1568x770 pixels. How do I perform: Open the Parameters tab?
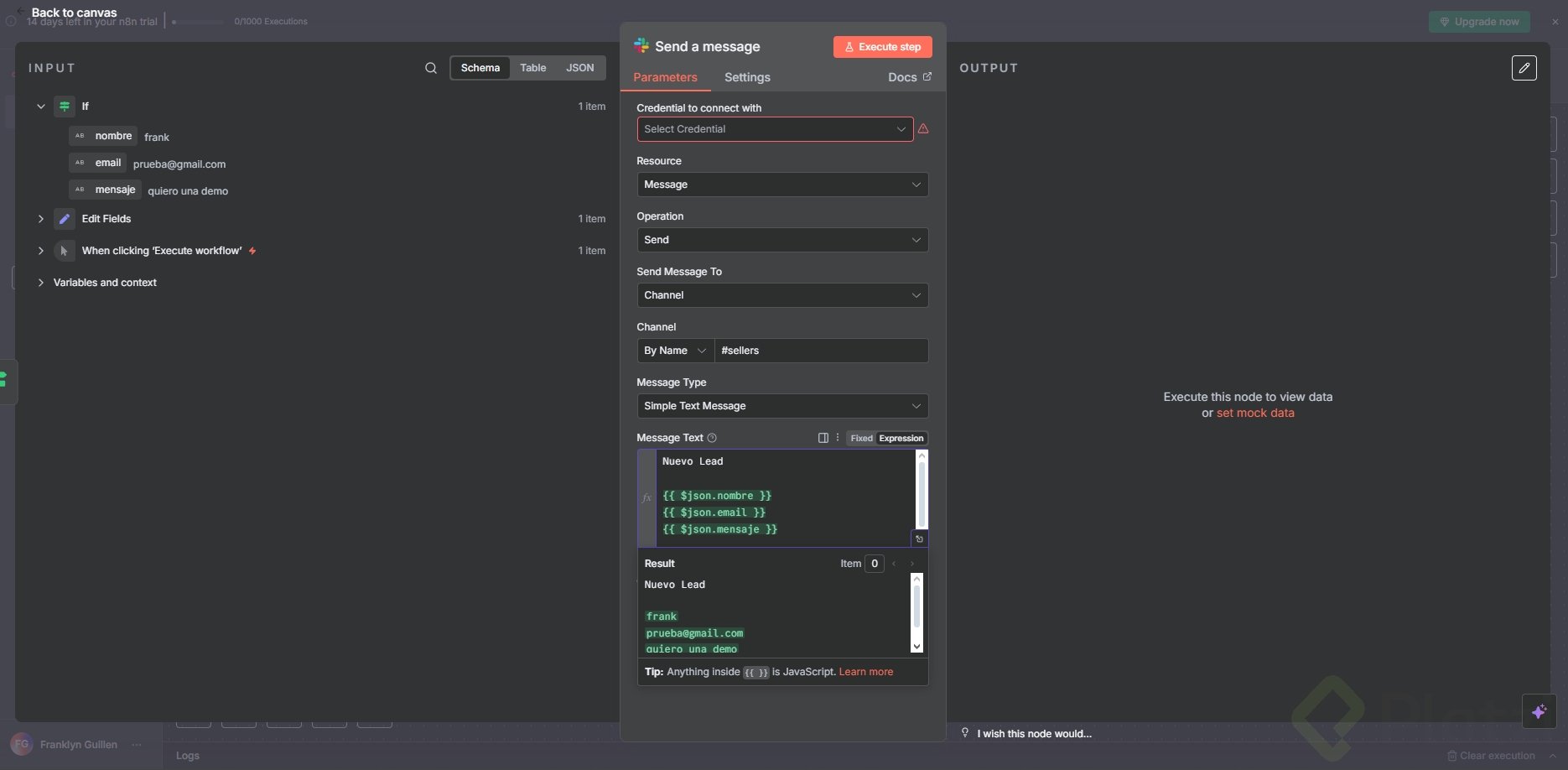coord(665,77)
